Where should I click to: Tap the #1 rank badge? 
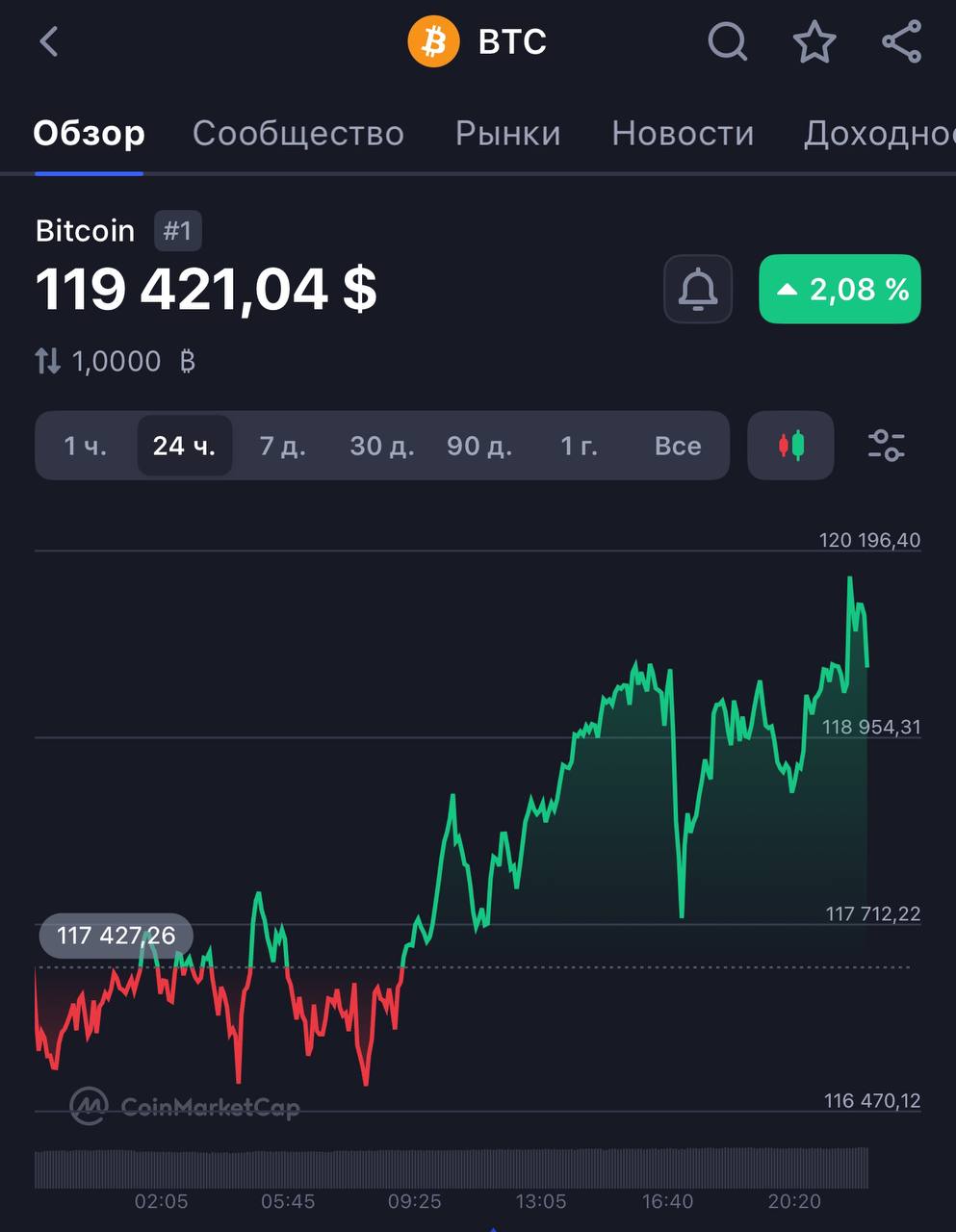click(177, 231)
